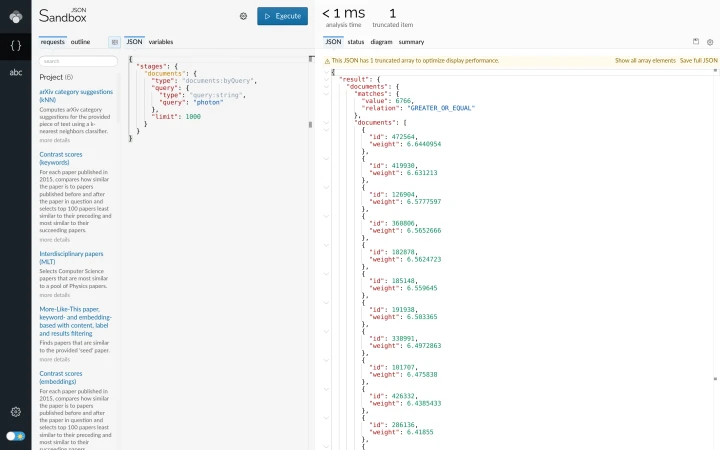Open request settings gear beside Execute

(x=243, y=16)
